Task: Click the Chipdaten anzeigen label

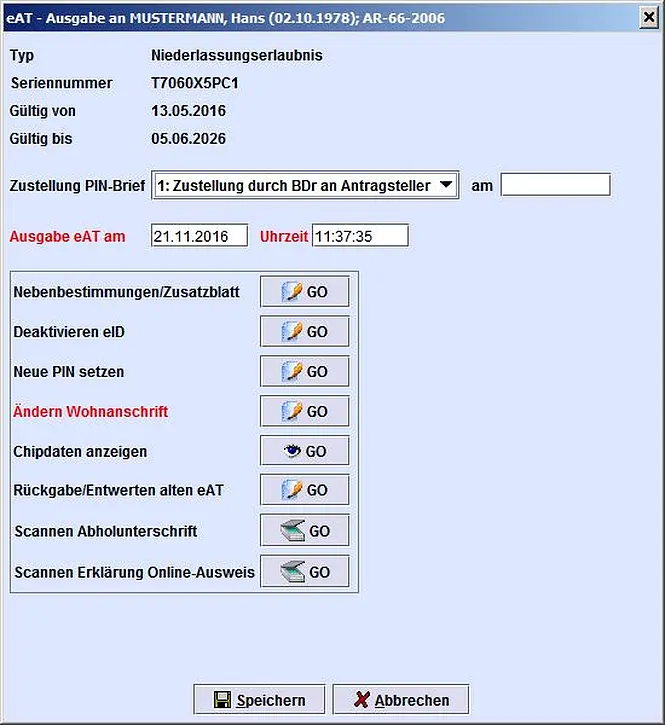Action: point(80,451)
